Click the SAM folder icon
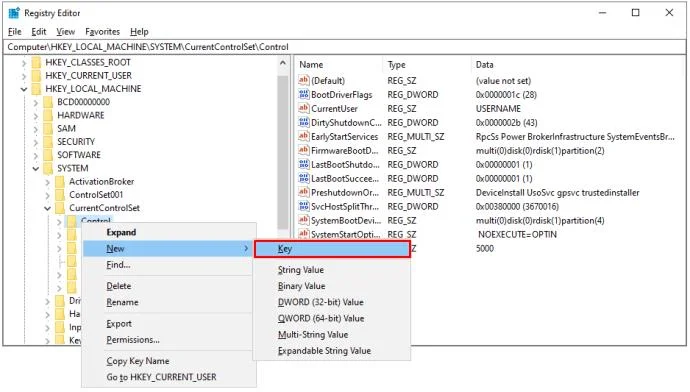 [x=48, y=128]
